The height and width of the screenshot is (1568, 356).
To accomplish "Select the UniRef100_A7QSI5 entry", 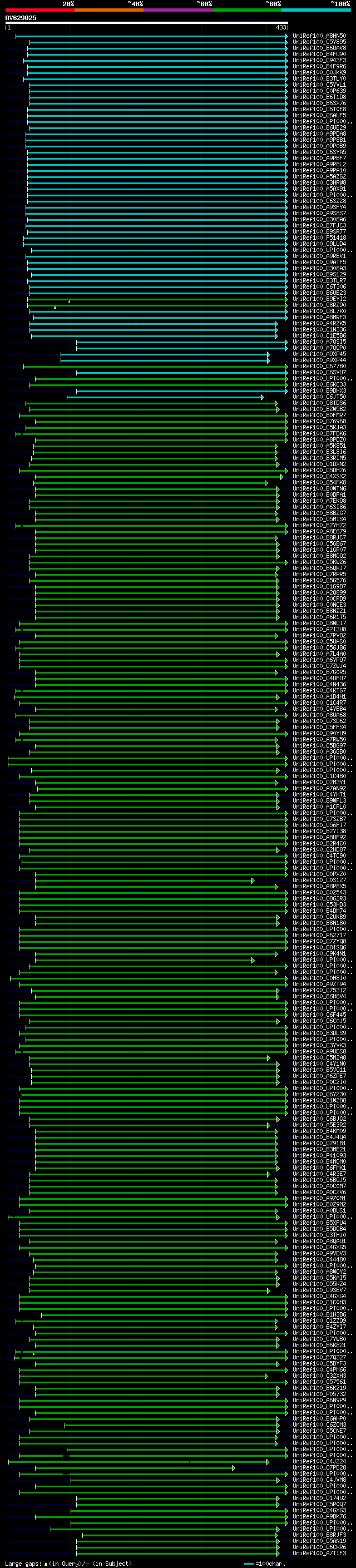I will (x=319, y=342).
